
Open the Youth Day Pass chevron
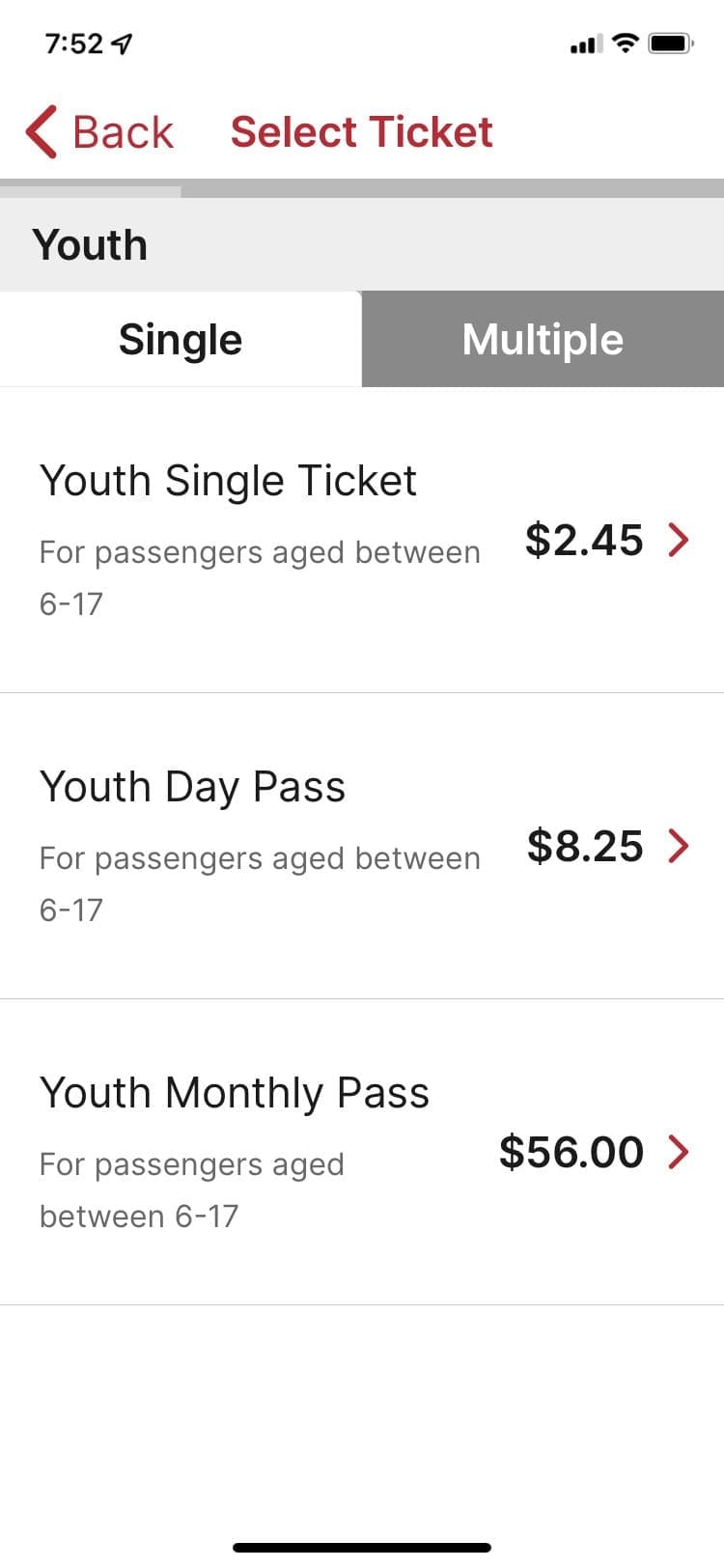click(x=679, y=845)
